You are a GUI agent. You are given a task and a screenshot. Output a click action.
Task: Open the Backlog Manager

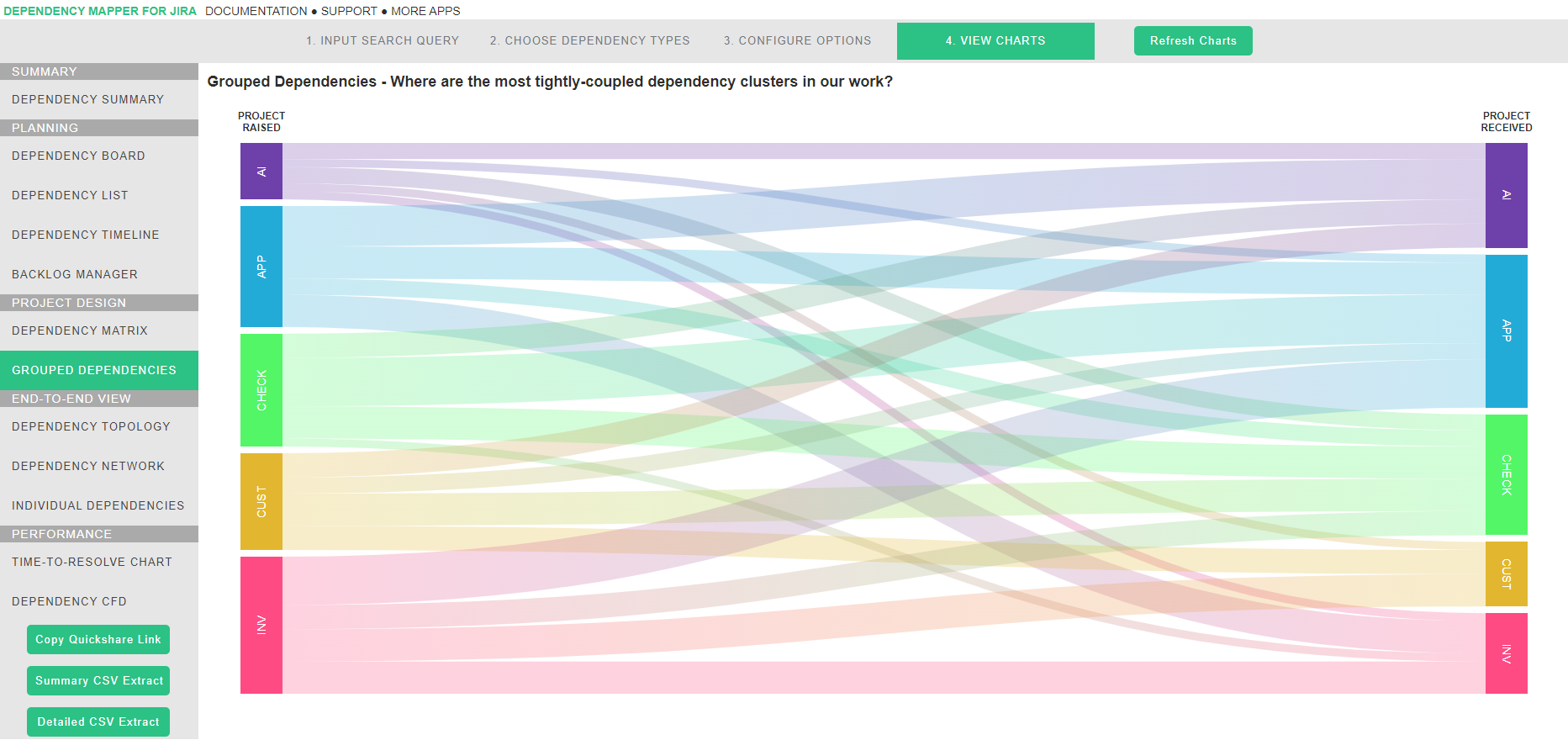tap(99, 274)
